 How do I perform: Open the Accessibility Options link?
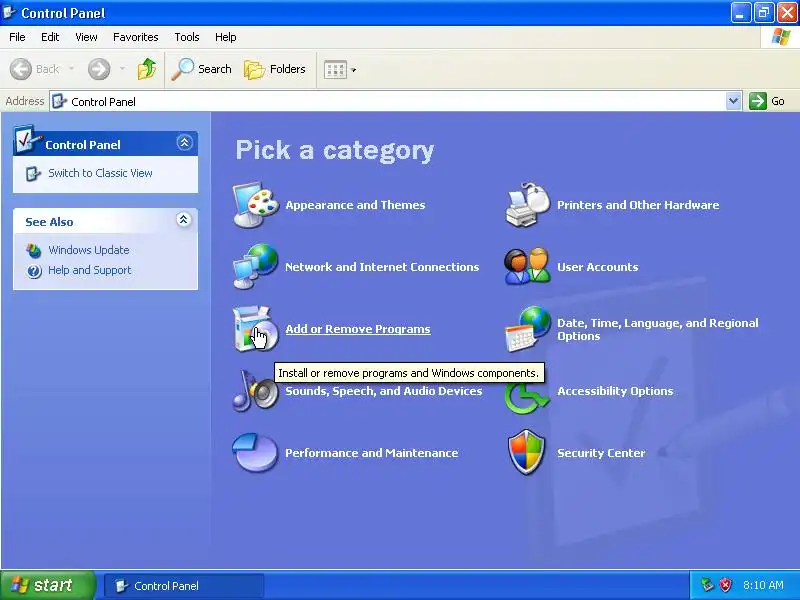[x=615, y=391]
